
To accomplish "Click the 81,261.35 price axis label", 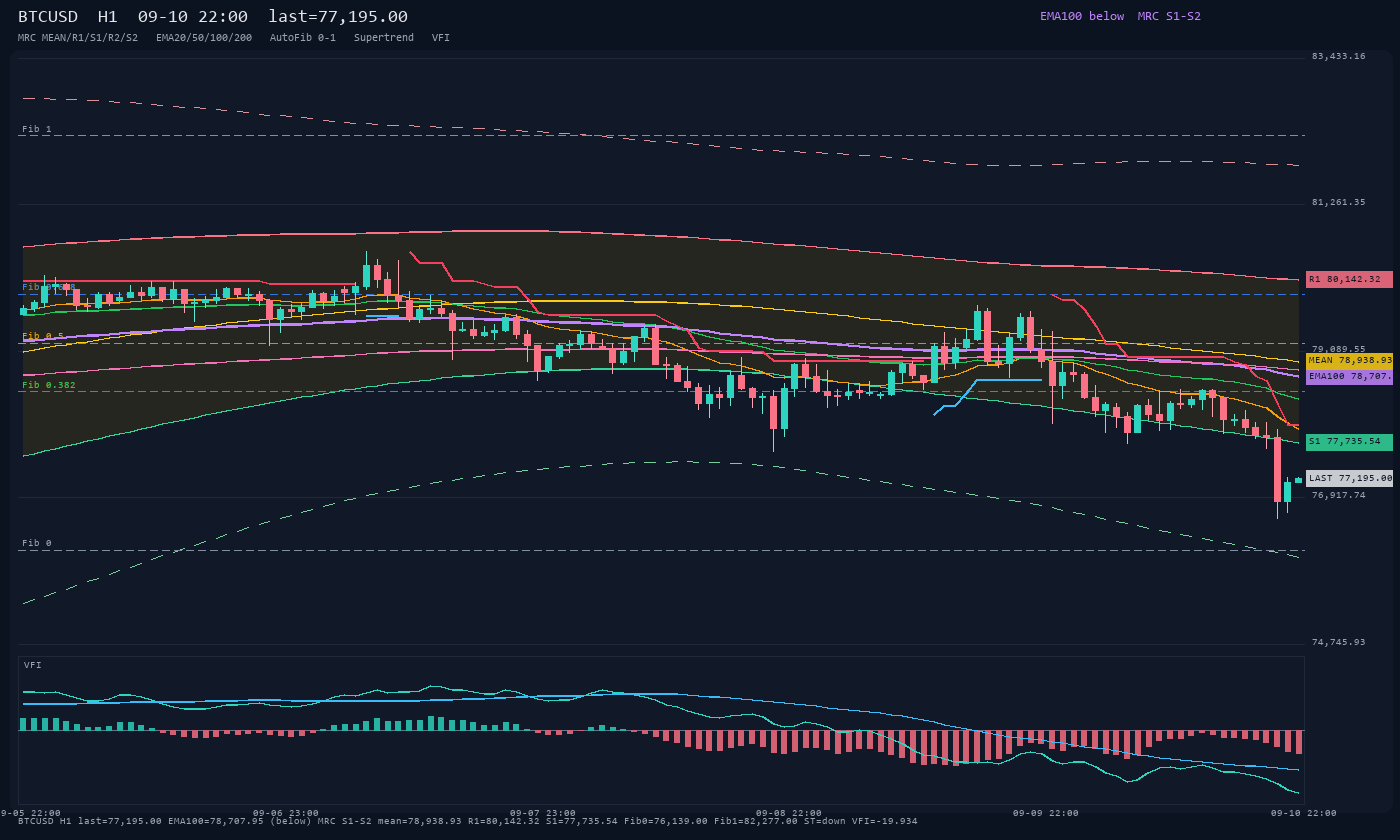I will pyautogui.click(x=1338, y=202).
